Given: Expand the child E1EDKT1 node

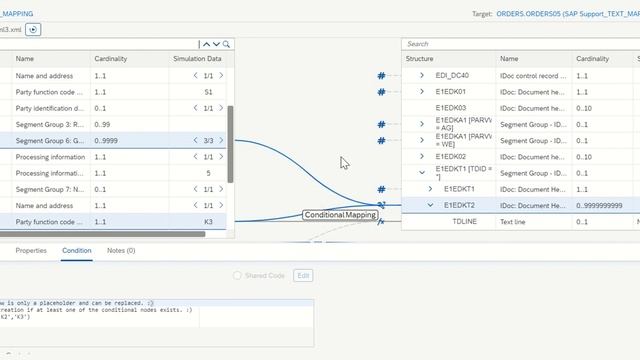Looking at the screenshot, I should 430,189.
